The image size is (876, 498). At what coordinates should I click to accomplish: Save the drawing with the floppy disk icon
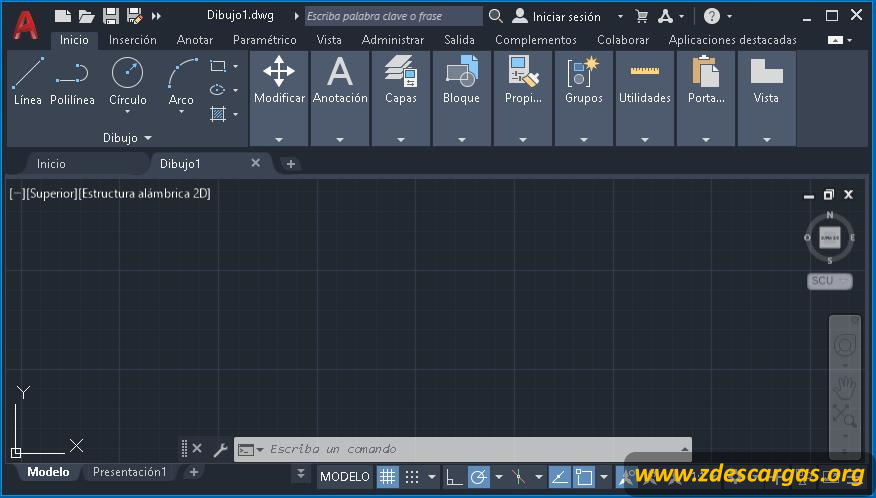(x=111, y=16)
